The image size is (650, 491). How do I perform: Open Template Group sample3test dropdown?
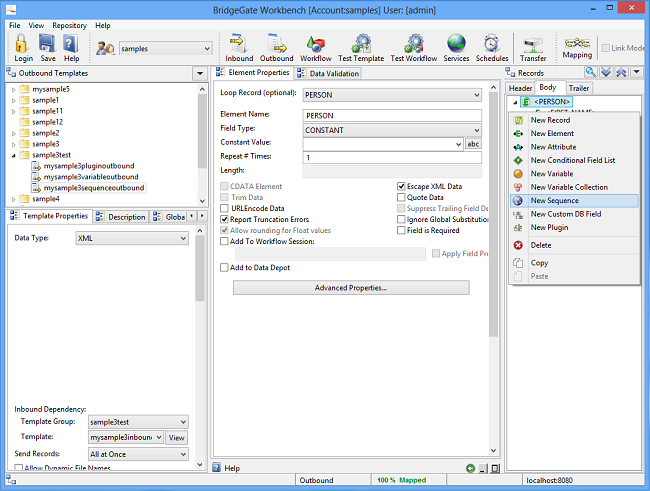coord(138,422)
